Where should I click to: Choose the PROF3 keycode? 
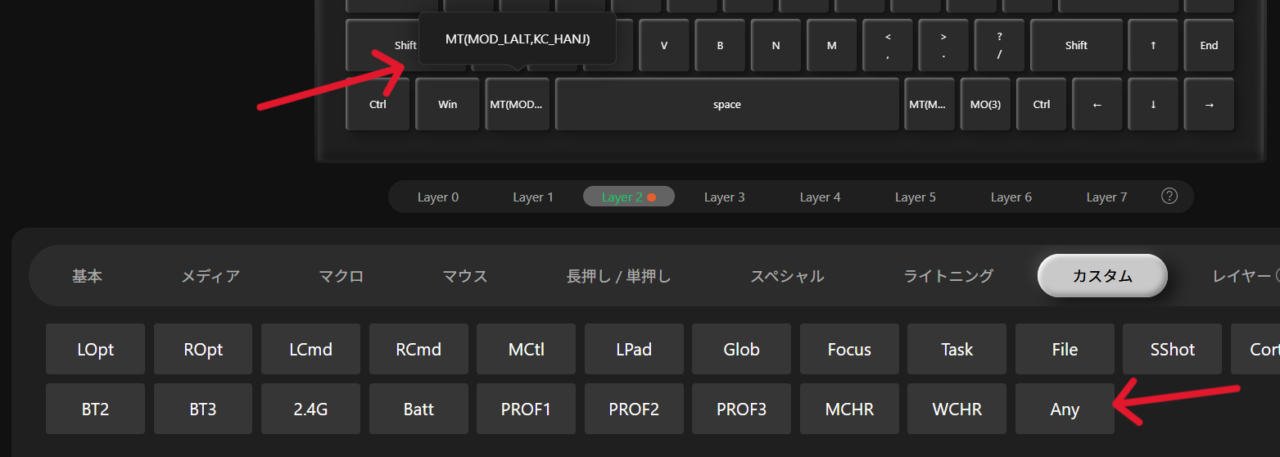742,409
